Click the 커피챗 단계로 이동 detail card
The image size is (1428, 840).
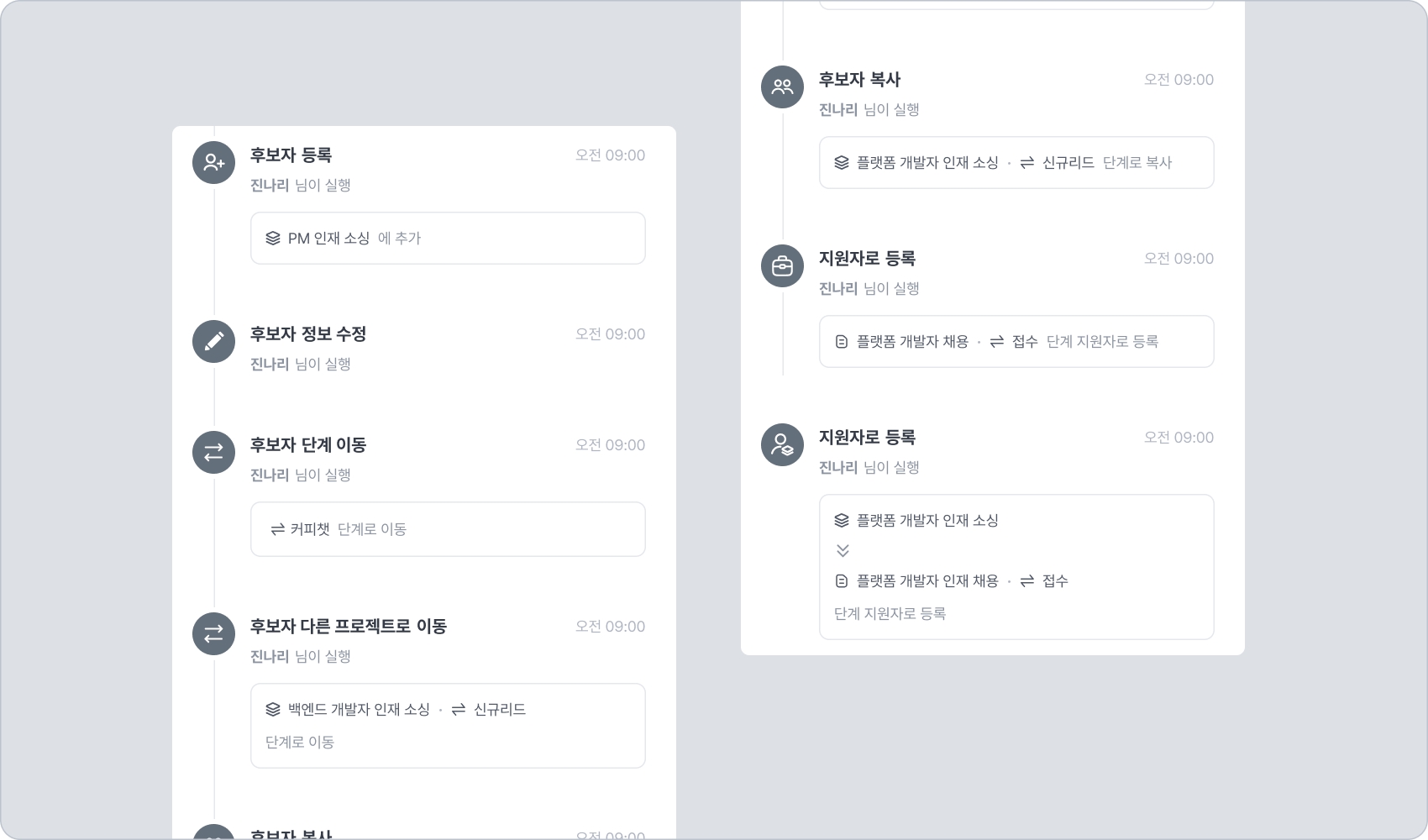(448, 529)
